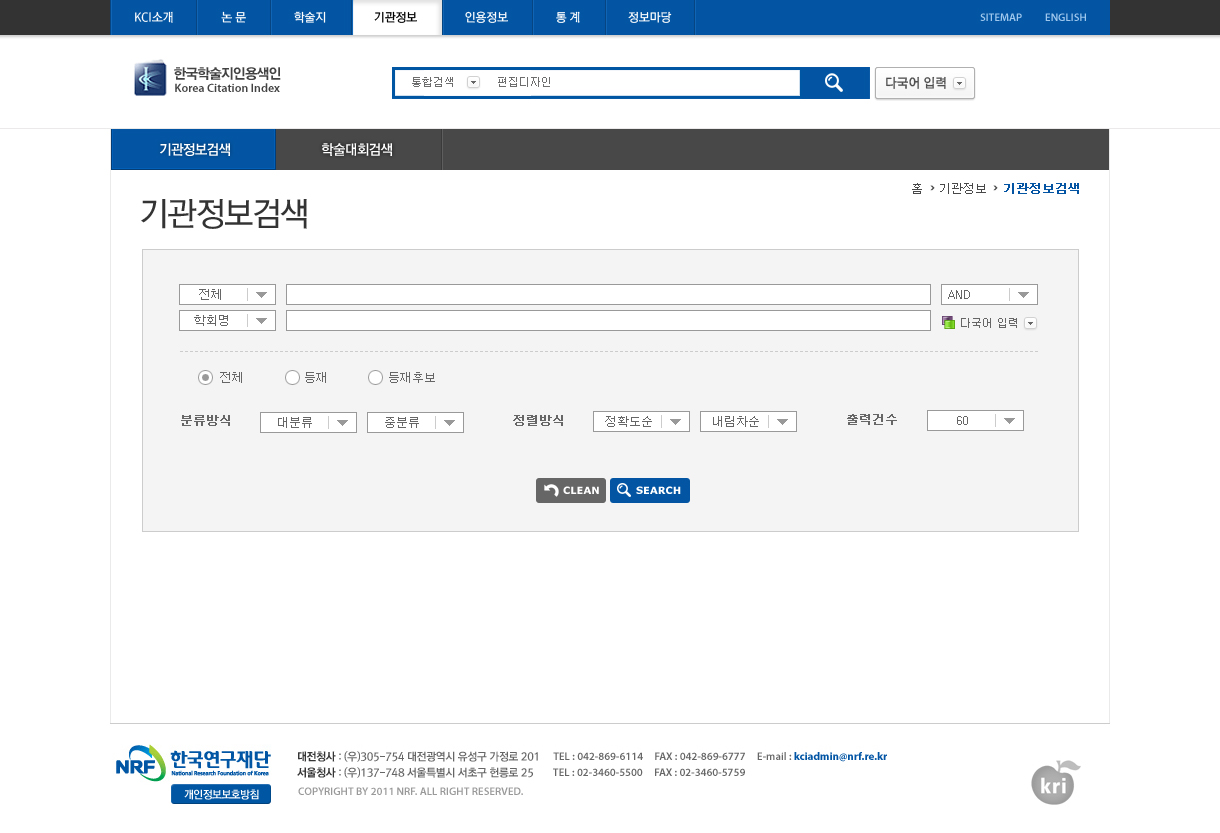Click the 정렬방식 label
Viewport: 1220px width, 833px height.
[x=538, y=420]
